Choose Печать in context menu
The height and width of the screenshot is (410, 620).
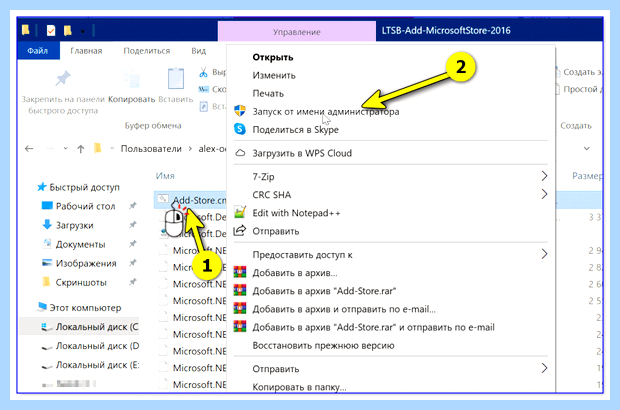pos(268,93)
